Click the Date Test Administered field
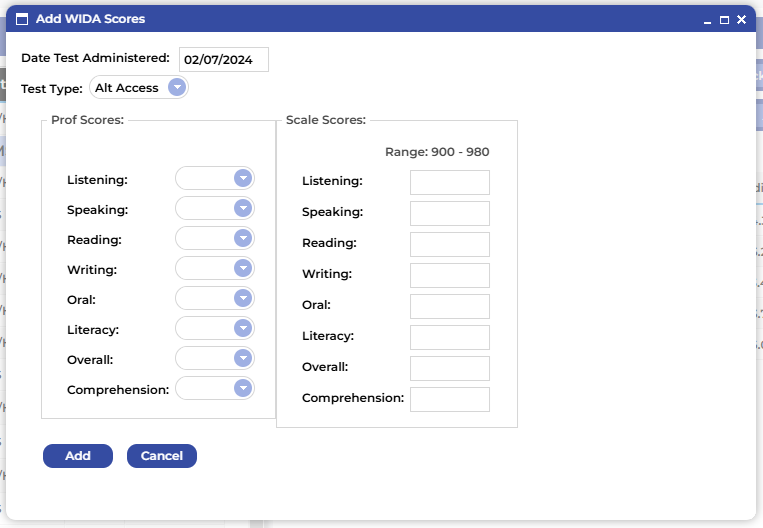Viewport: 763px width, 528px height. click(224, 60)
